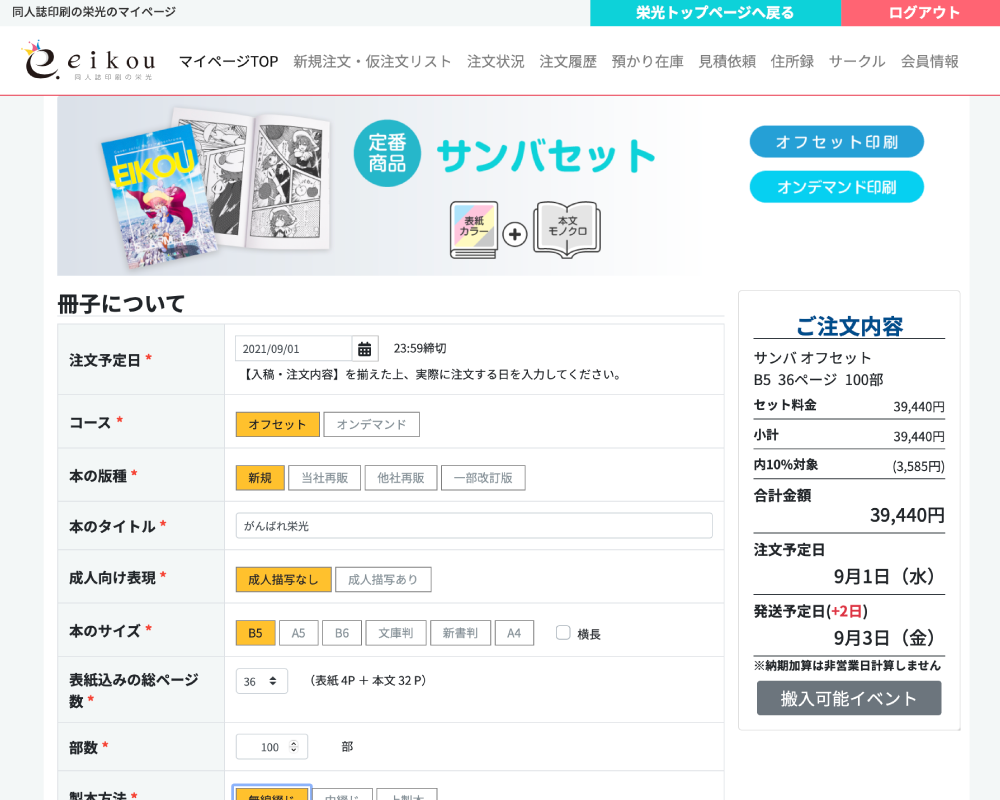
Task: Open 注文状況 in navigation menu
Action: tap(495, 61)
